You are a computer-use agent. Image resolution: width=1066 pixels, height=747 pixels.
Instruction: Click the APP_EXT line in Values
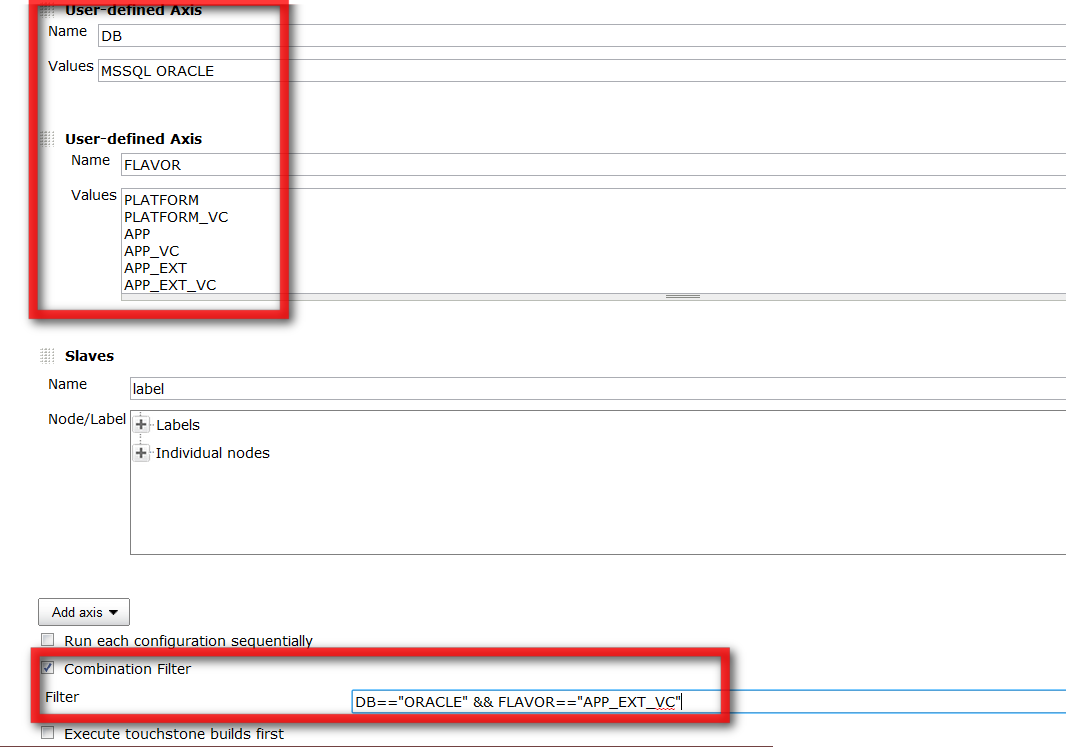pos(155,268)
